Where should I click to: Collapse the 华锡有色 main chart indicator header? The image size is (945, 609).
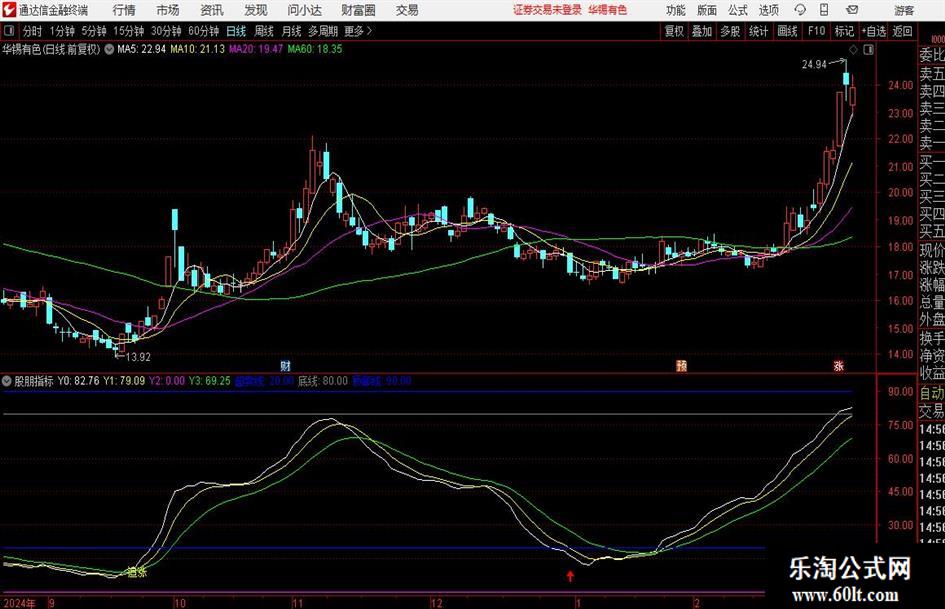click(x=108, y=48)
